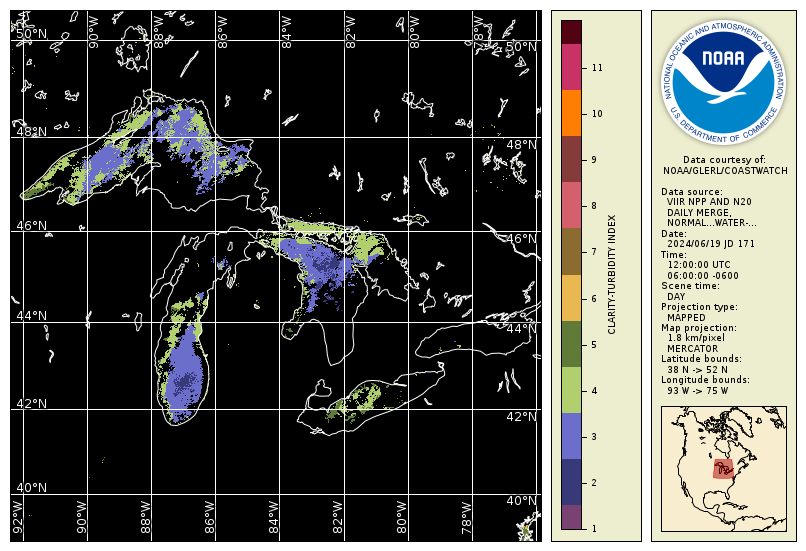The height and width of the screenshot is (551, 806).
Task: Click the "MERCATOR" projection value
Action: point(691,348)
